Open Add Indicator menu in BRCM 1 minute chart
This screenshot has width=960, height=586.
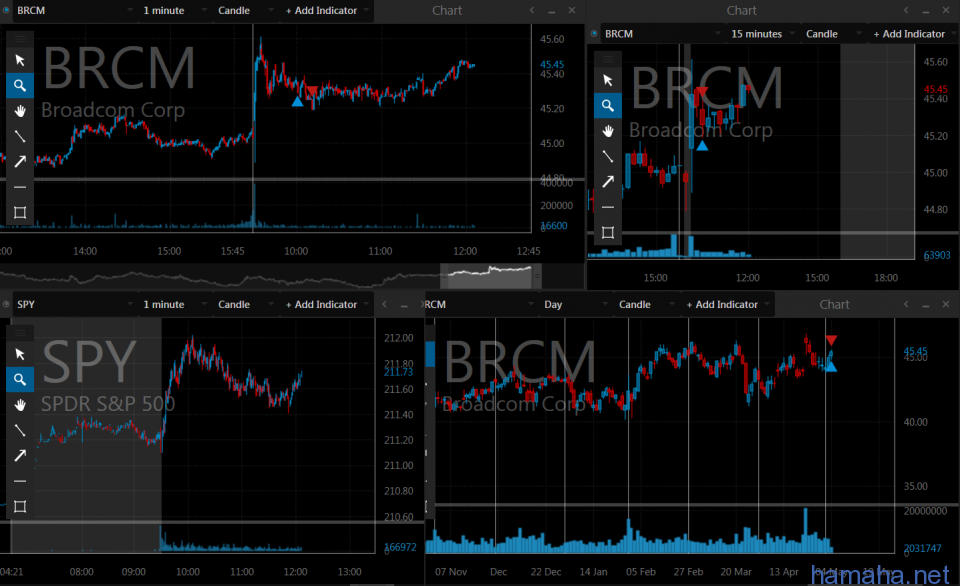point(326,10)
